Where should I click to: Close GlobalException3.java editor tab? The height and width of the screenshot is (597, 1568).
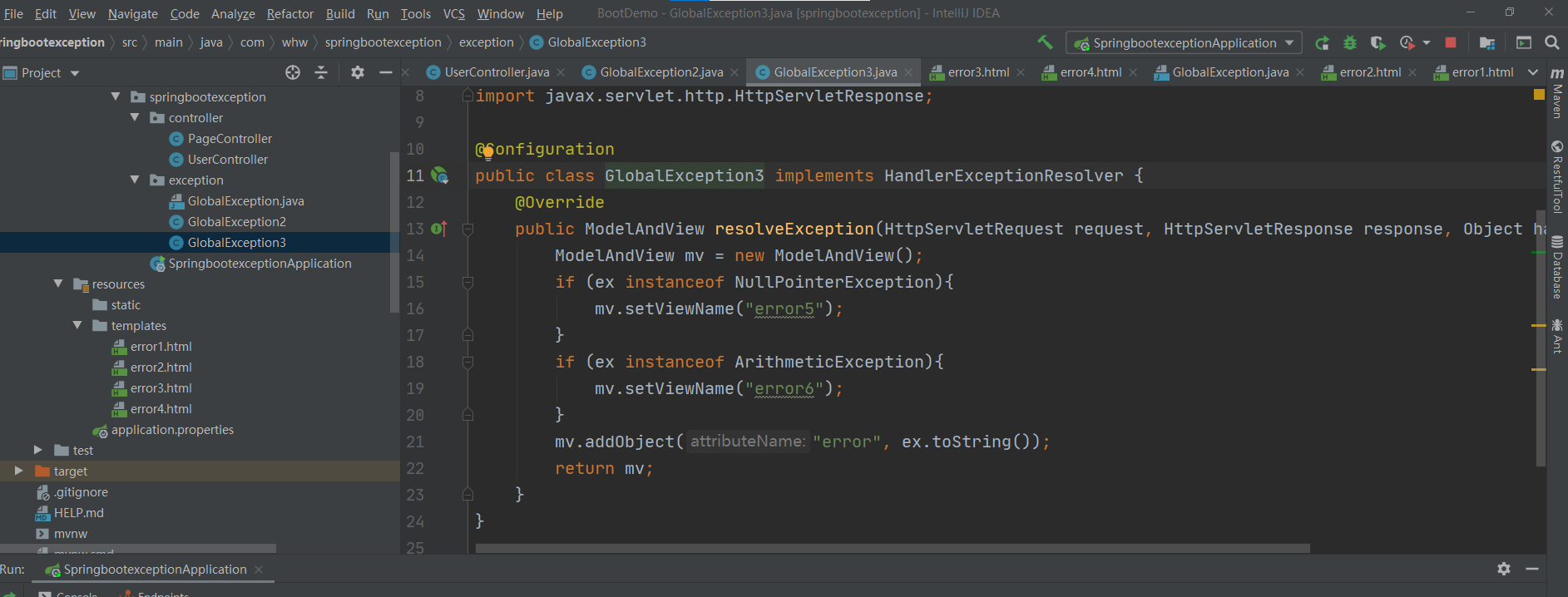click(x=908, y=72)
